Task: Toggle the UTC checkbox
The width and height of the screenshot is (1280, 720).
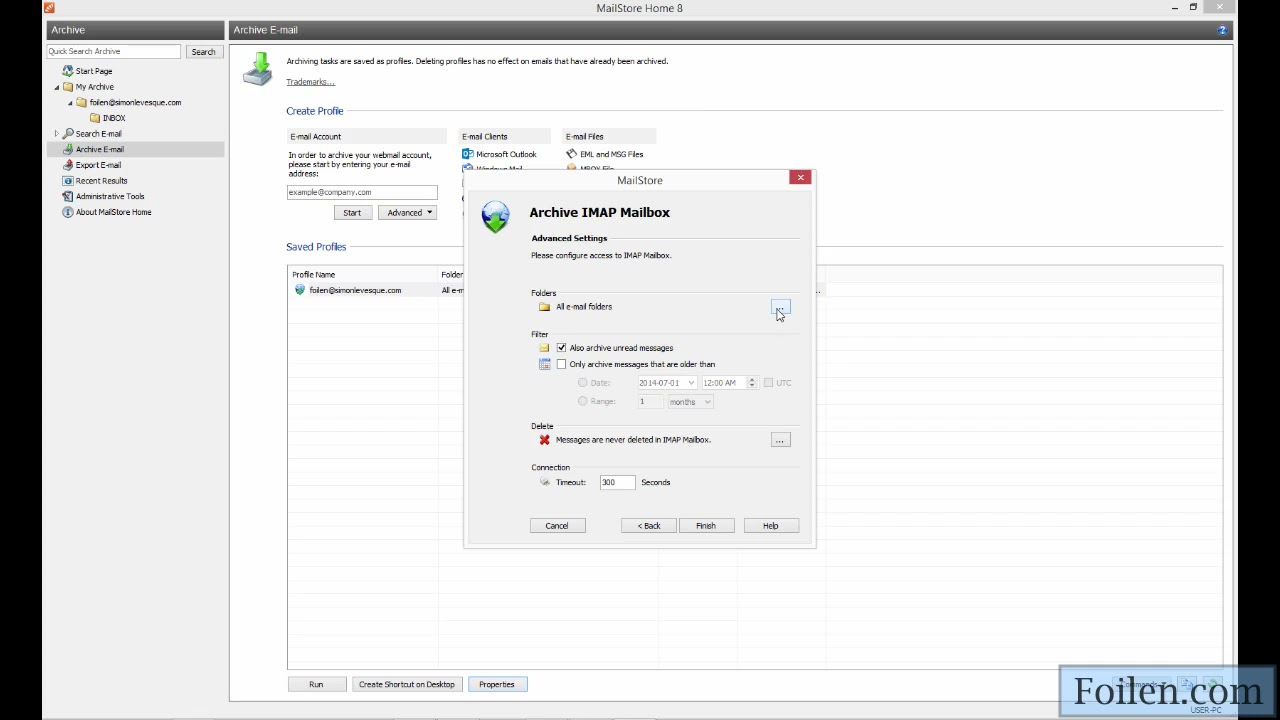Action: click(x=768, y=383)
